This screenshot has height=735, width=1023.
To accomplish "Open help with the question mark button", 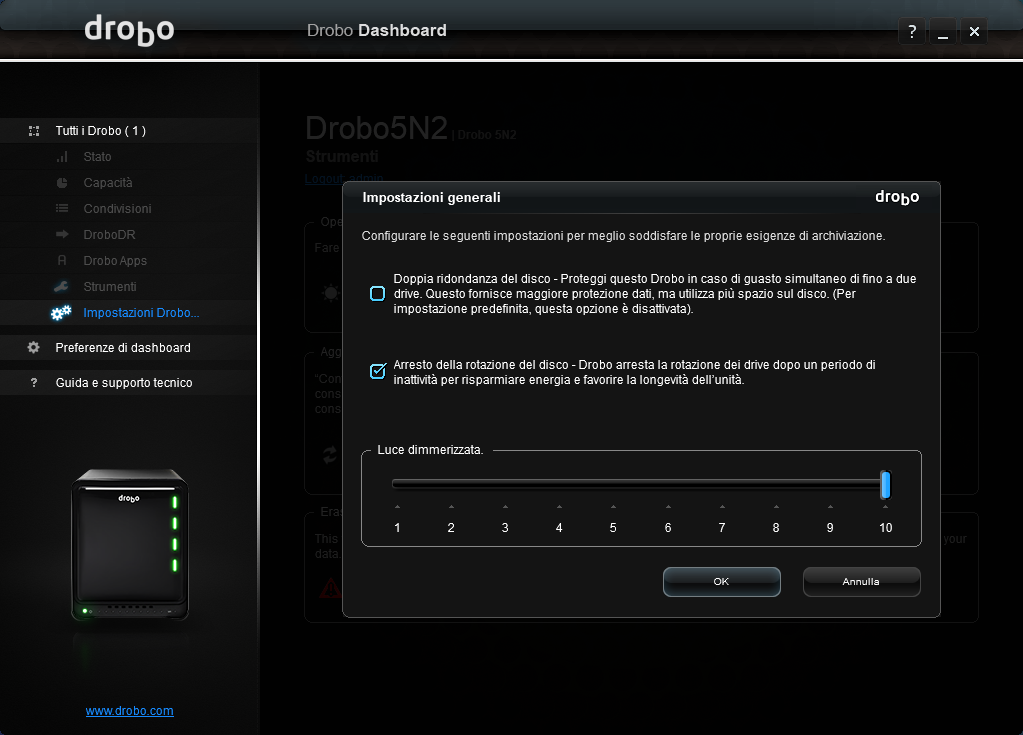I will (x=911, y=32).
